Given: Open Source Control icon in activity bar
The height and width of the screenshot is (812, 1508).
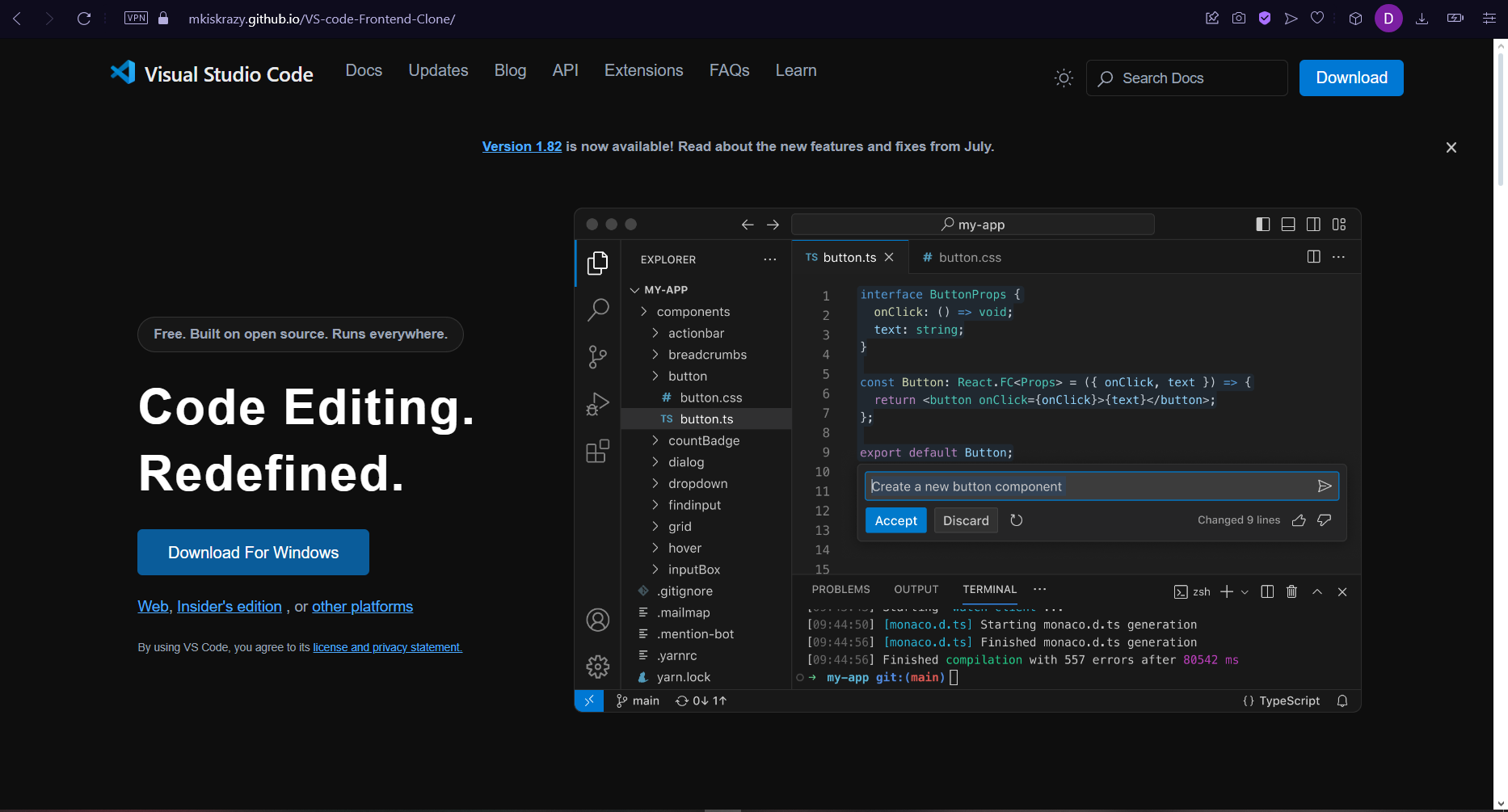Looking at the screenshot, I should tap(597, 357).
